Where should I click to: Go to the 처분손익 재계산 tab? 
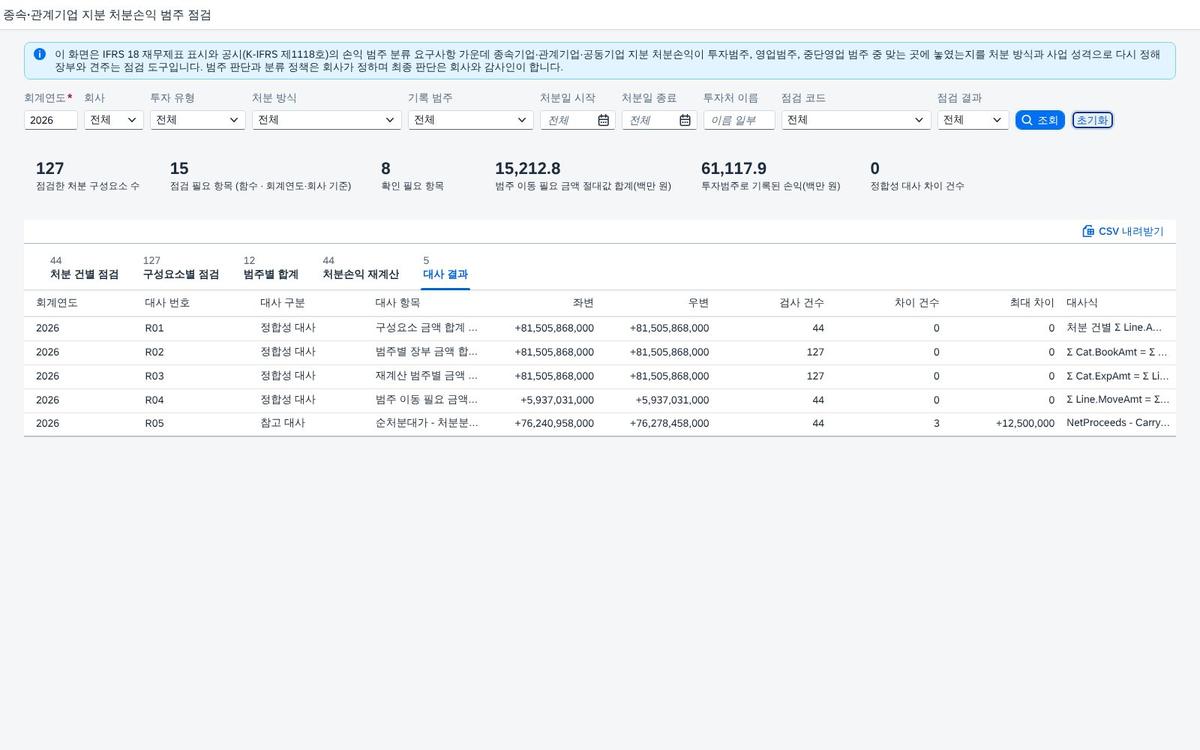click(361, 268)
